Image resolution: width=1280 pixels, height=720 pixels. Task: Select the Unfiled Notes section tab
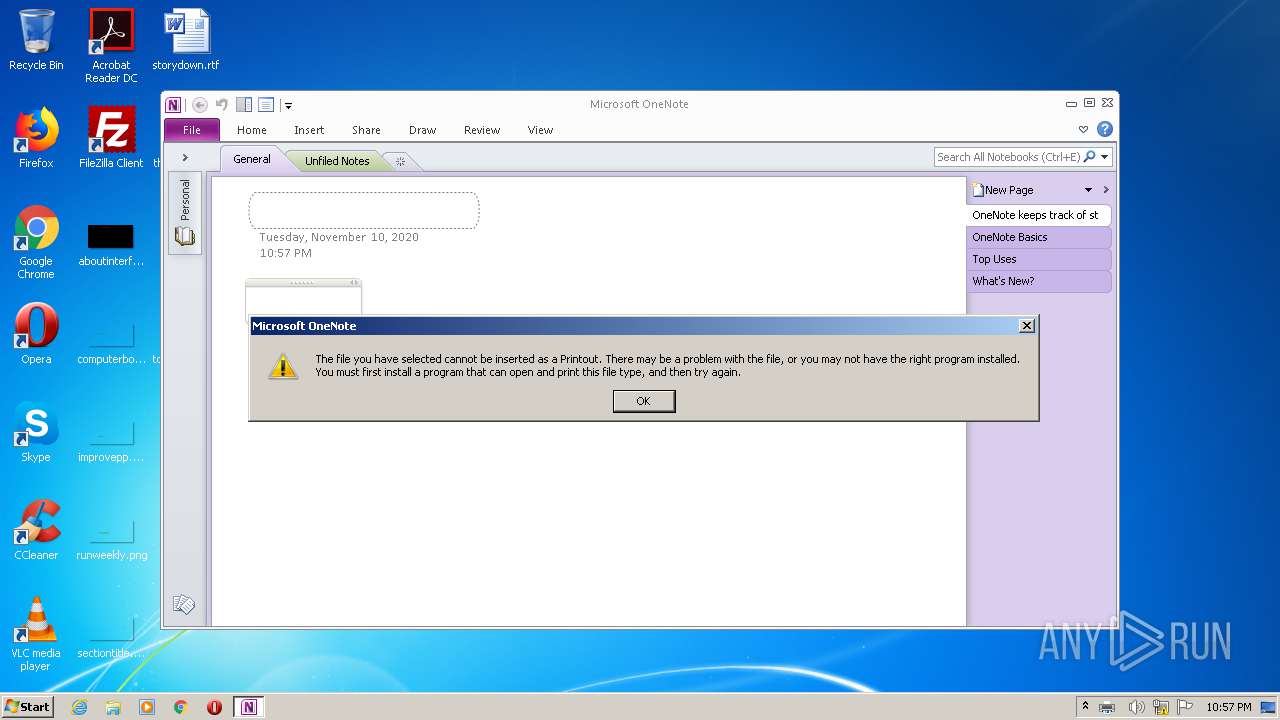pos(337,161)
